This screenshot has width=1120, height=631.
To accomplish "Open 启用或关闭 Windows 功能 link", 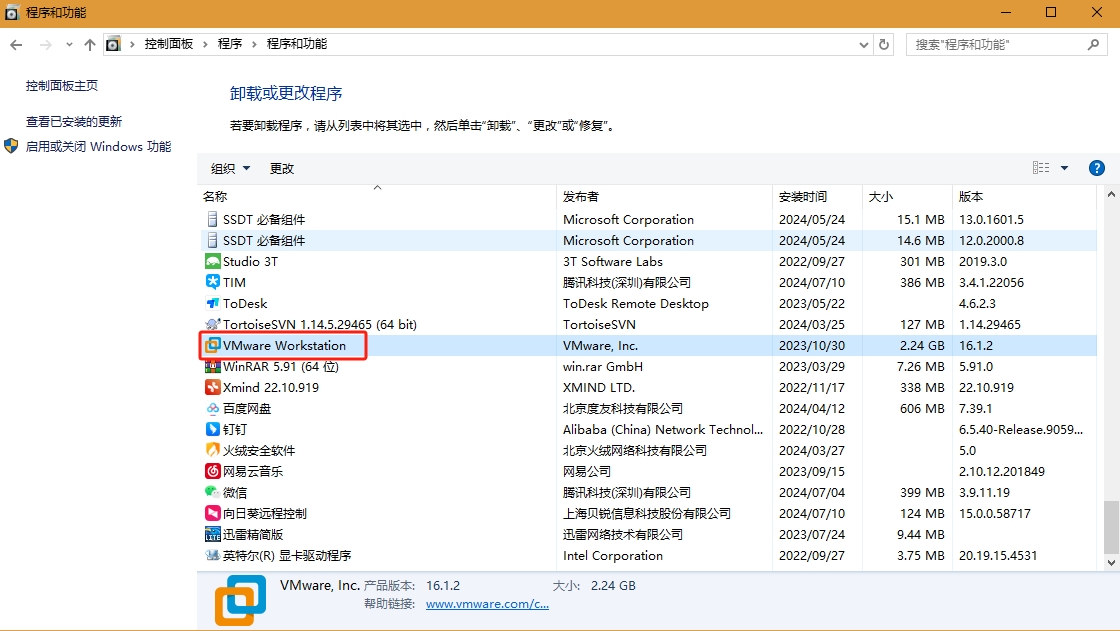I will point(99,146).
